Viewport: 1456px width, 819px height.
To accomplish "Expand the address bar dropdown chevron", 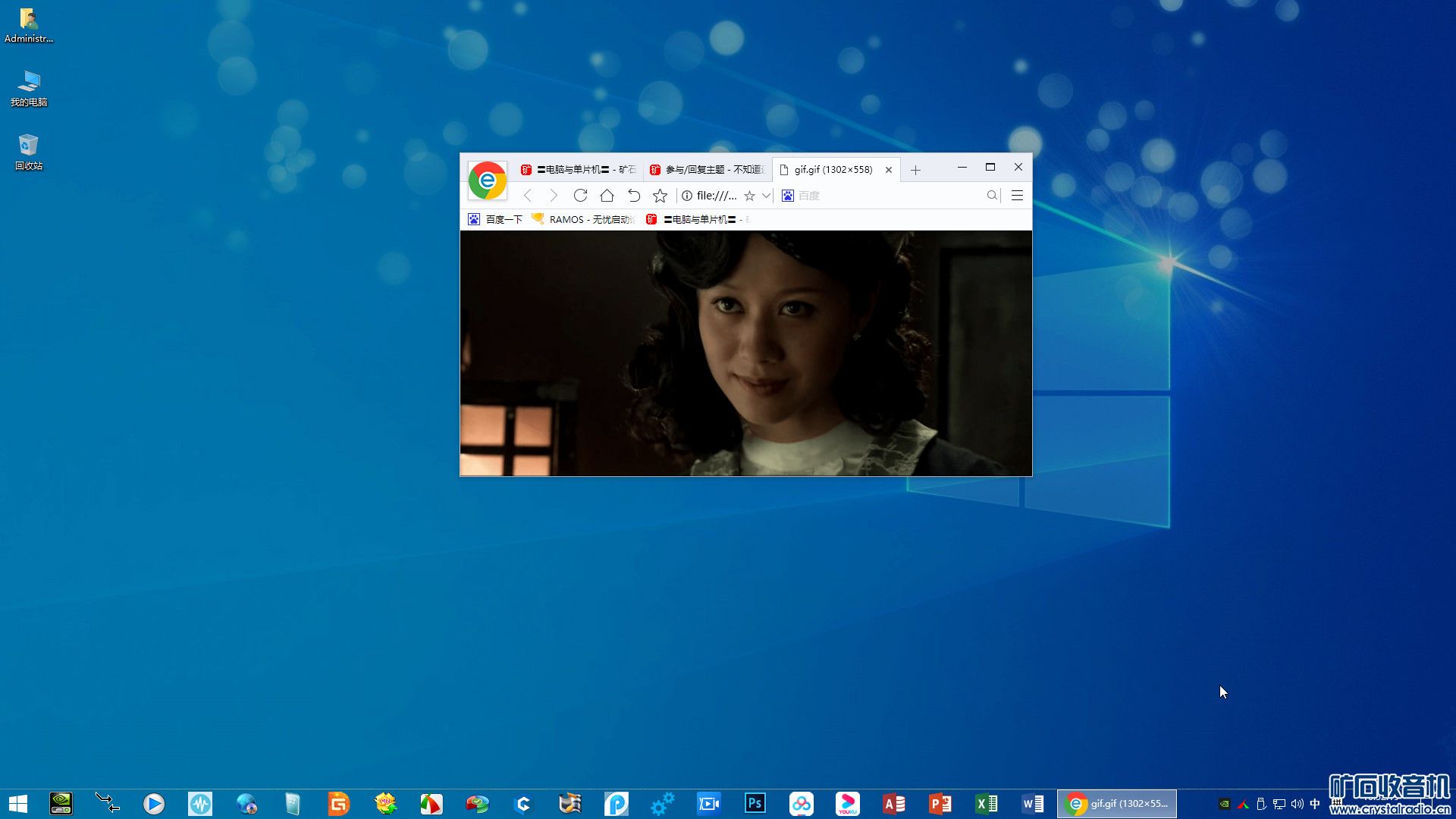I will pos(767,196).
